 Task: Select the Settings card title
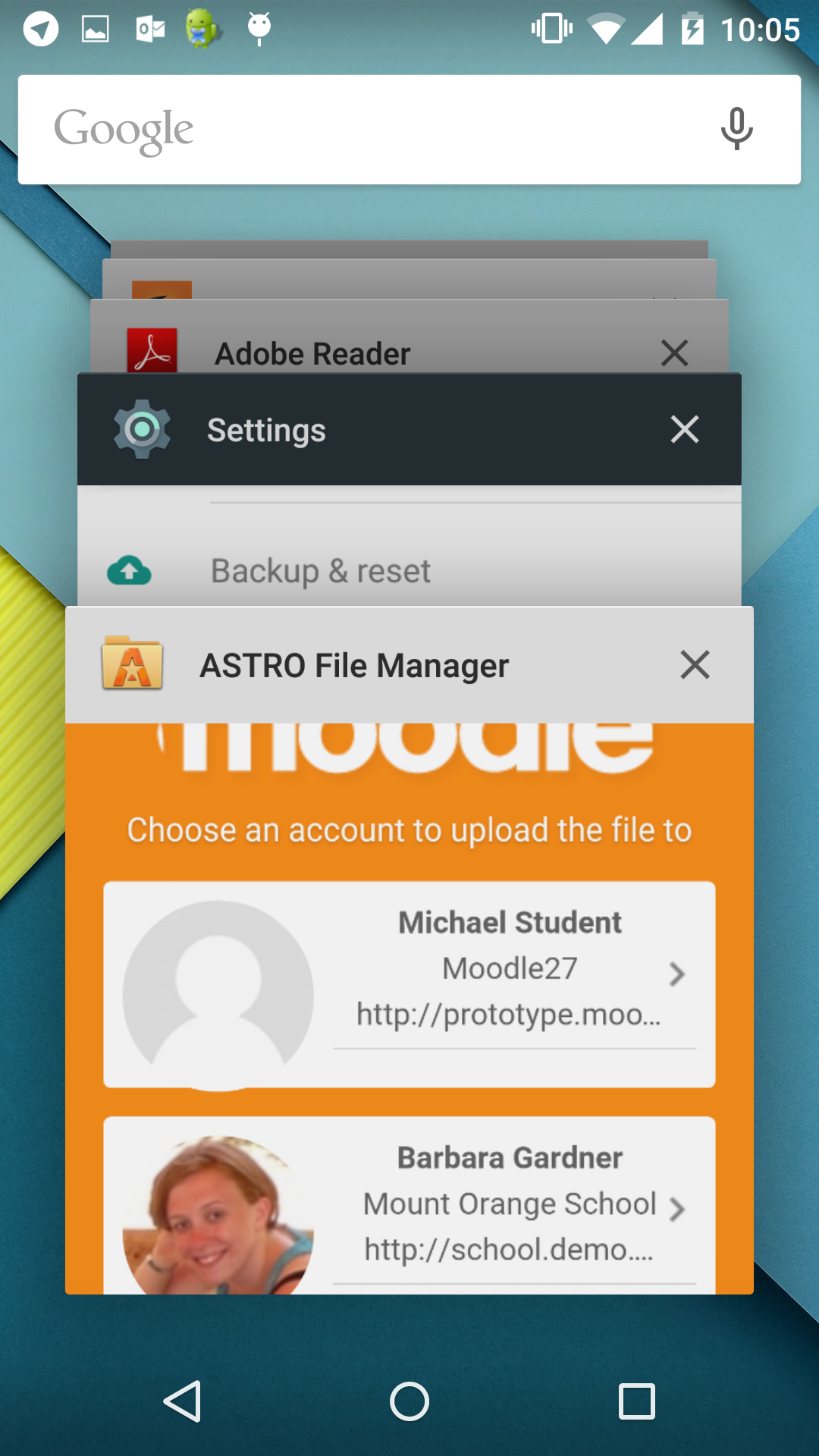266,430
